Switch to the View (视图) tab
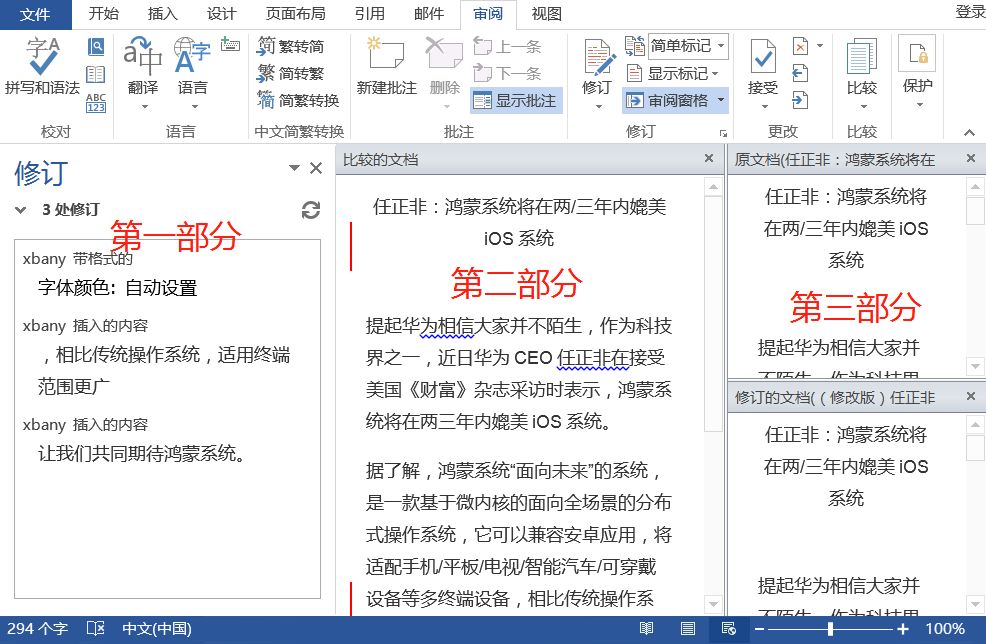986x644 pixels. point(546,14)
